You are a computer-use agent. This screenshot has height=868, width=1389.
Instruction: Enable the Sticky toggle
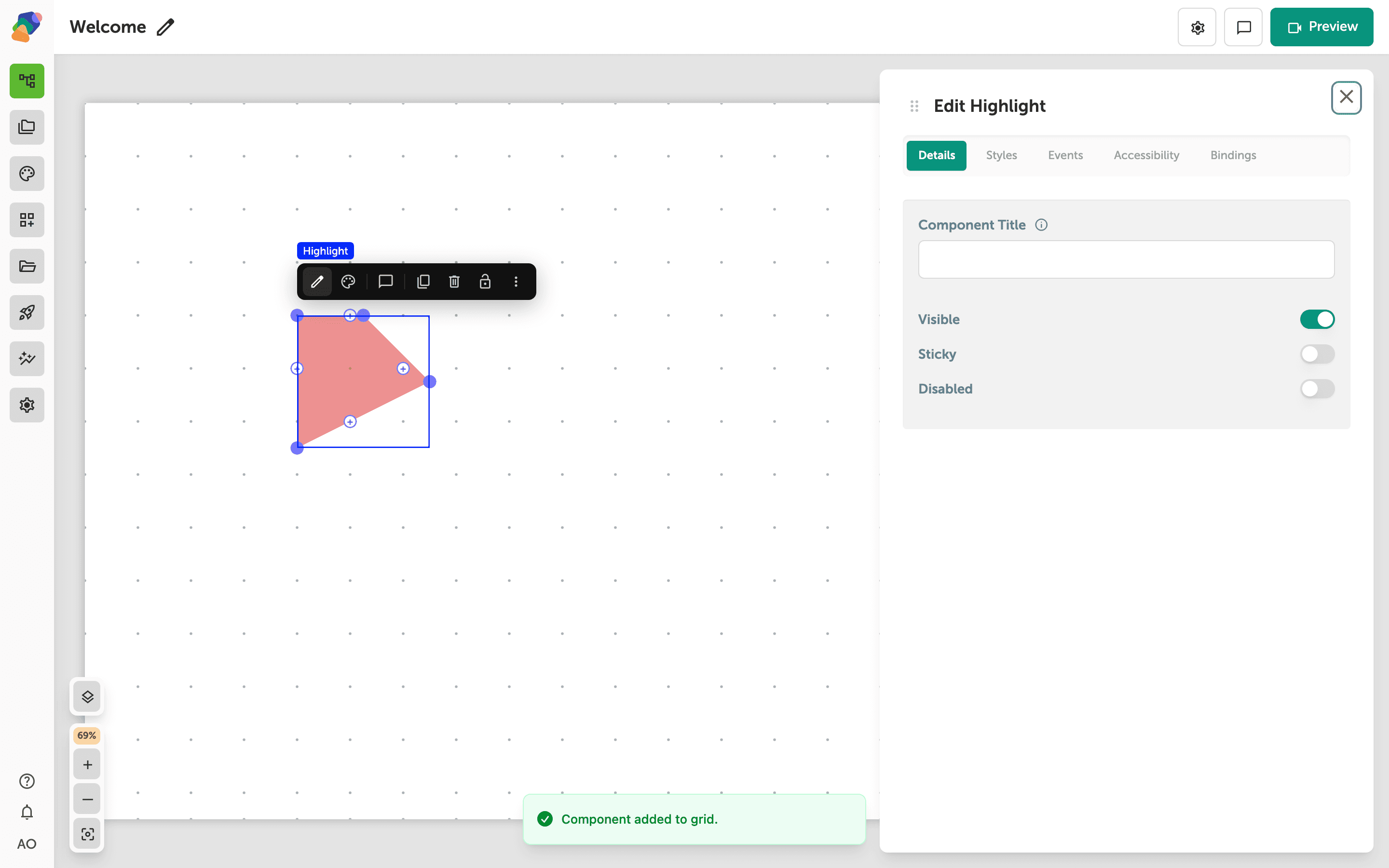click(1317, 354)
